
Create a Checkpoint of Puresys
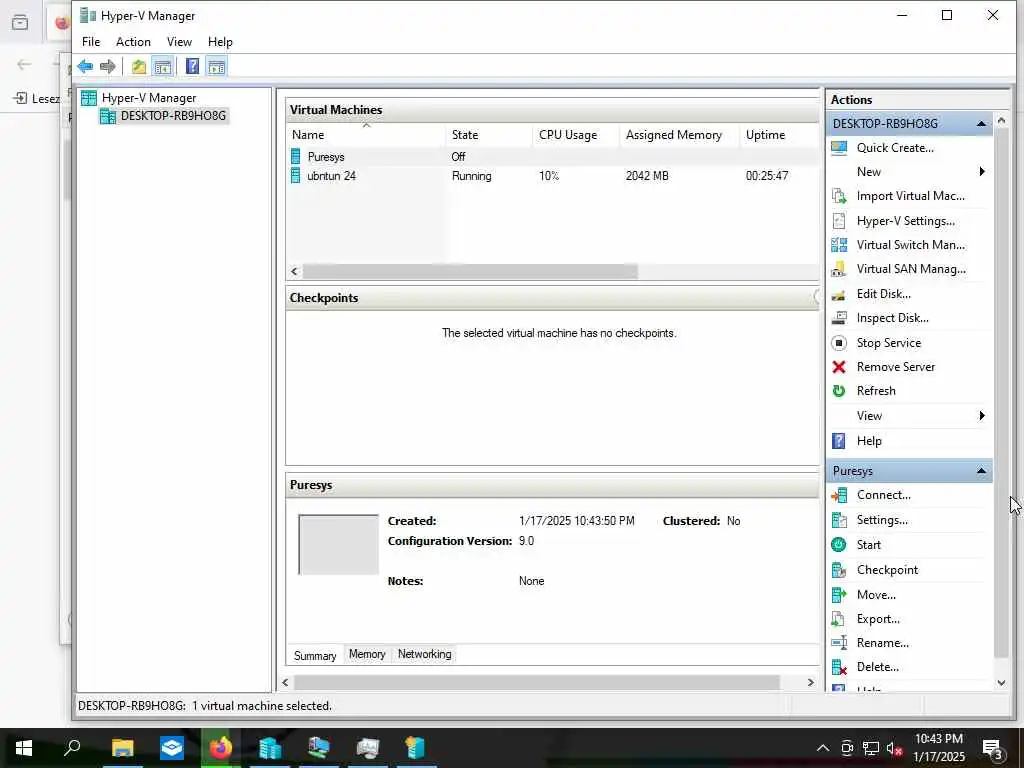[x=887, y=570]
